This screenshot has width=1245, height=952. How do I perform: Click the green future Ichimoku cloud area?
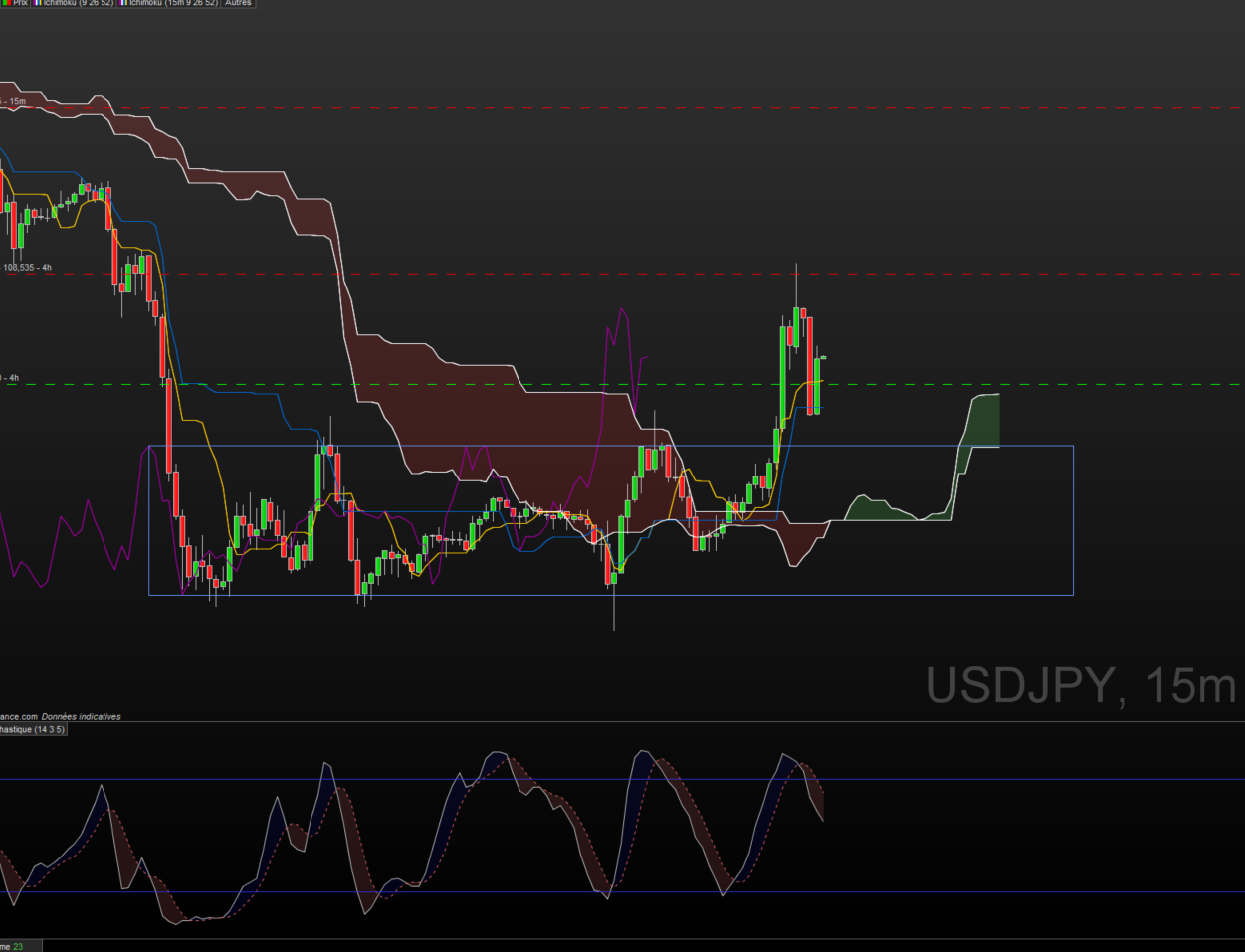tap(982, 421)
